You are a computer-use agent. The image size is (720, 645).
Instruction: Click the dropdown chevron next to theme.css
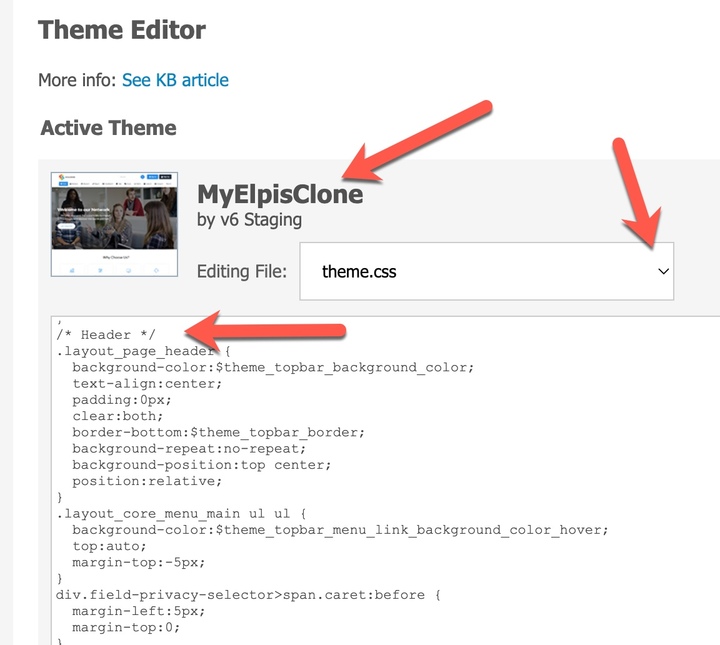[x=663, y=271]
